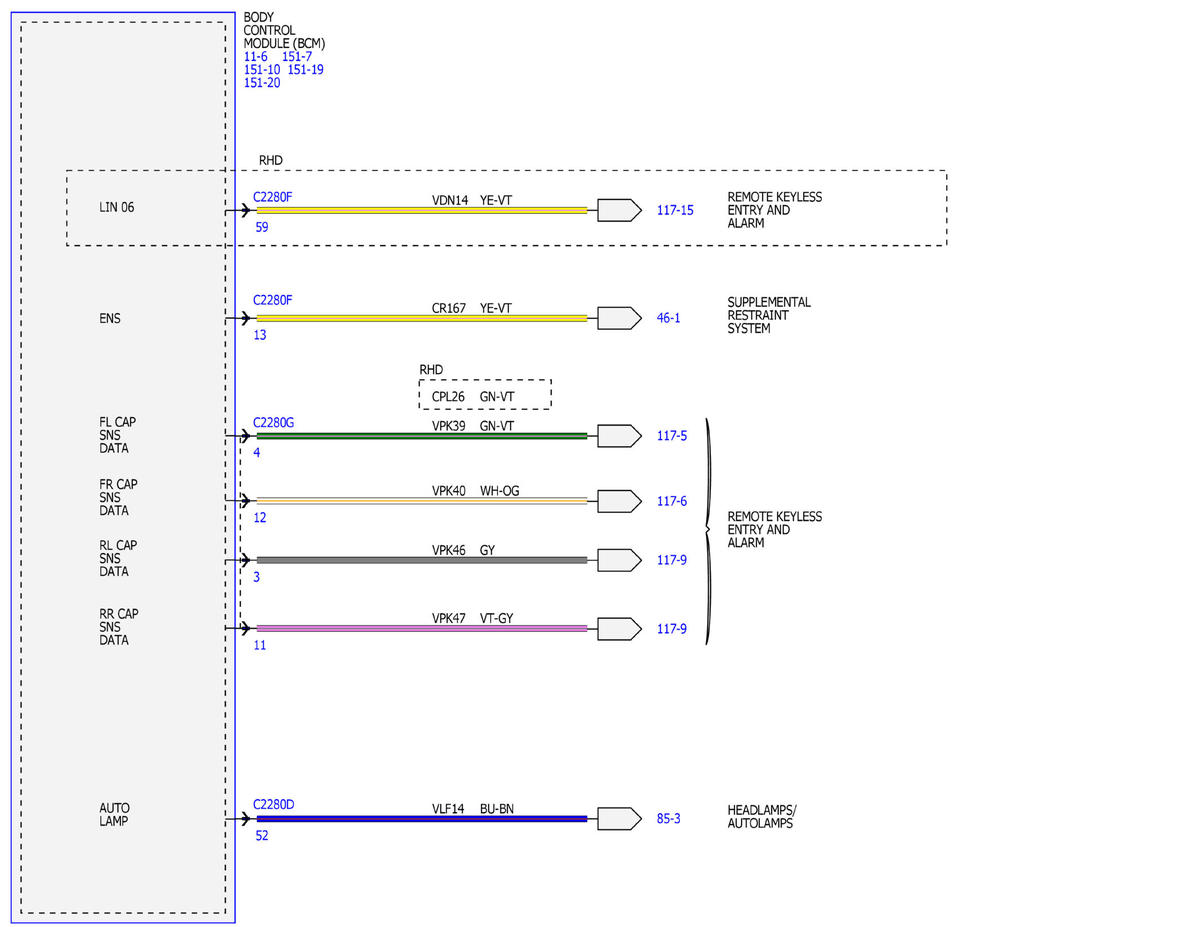Viewport: 1200px width, 927px height.
Task: Select the VPK47 VT-GY wire label
Action: [472, 618]
